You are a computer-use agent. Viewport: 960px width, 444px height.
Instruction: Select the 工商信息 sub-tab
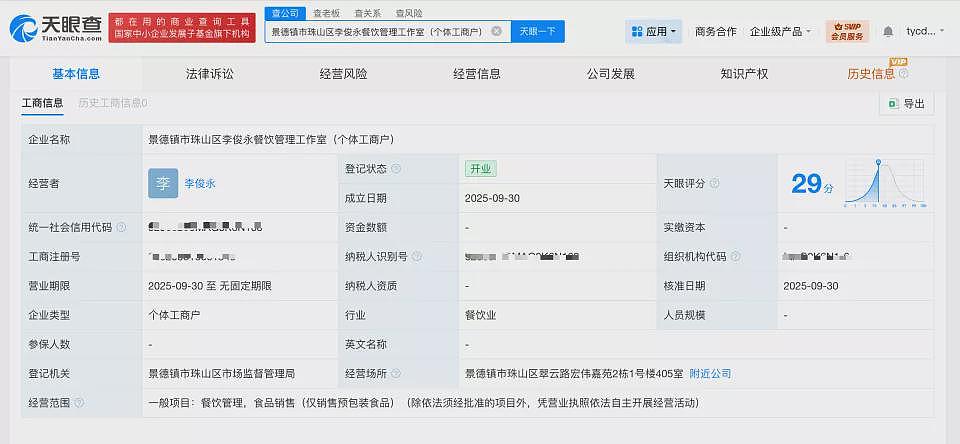pos(43,103)
